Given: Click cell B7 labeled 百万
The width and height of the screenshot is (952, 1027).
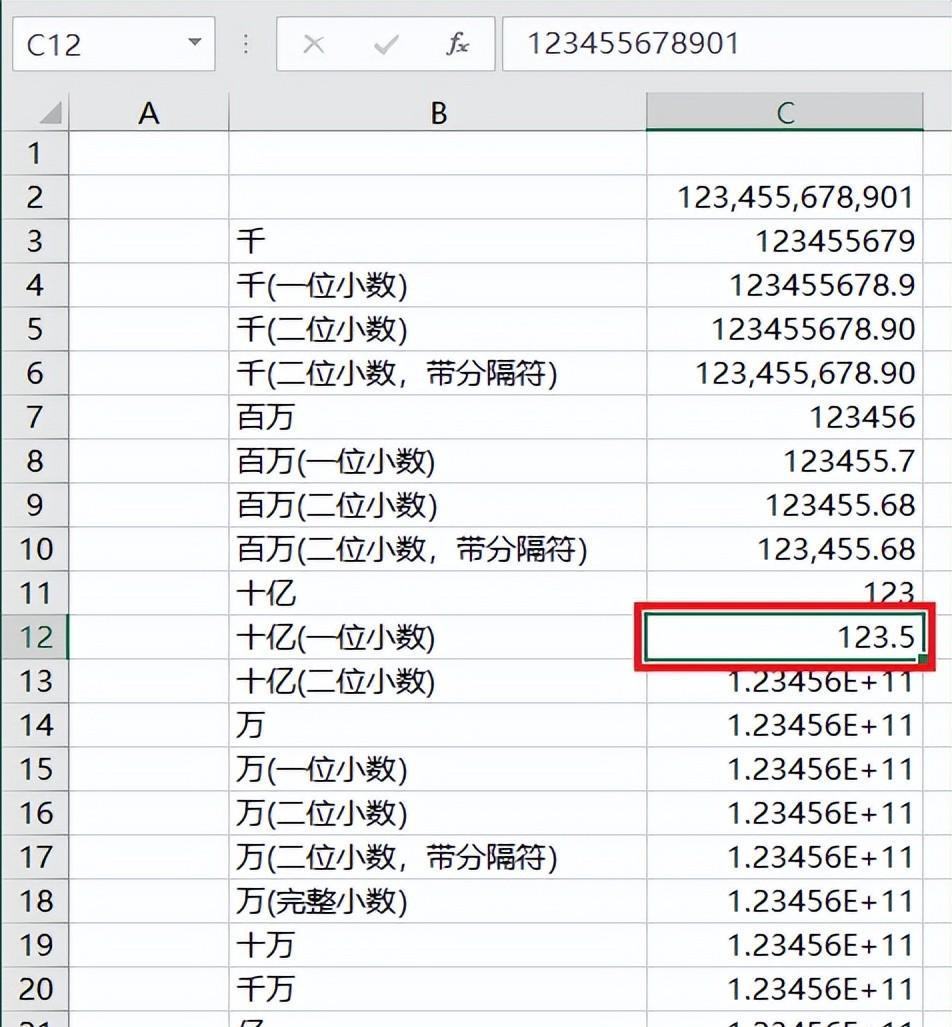Looking at the screenshot, I should pos(438,417).
